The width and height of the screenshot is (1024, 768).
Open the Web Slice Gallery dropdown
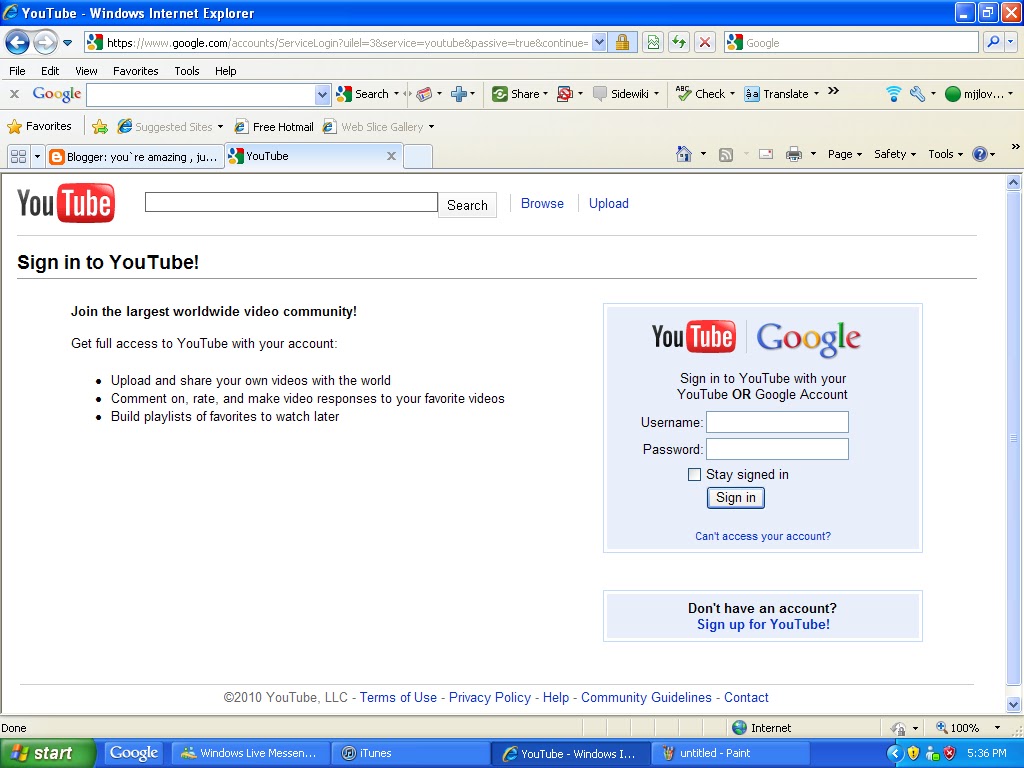[431, 127]
